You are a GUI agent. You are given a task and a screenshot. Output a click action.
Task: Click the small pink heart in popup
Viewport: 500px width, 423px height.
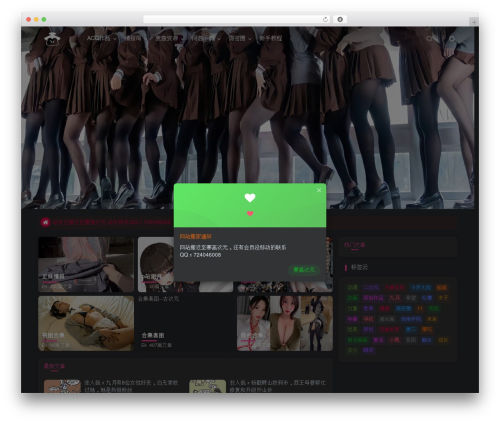point(250,214)
